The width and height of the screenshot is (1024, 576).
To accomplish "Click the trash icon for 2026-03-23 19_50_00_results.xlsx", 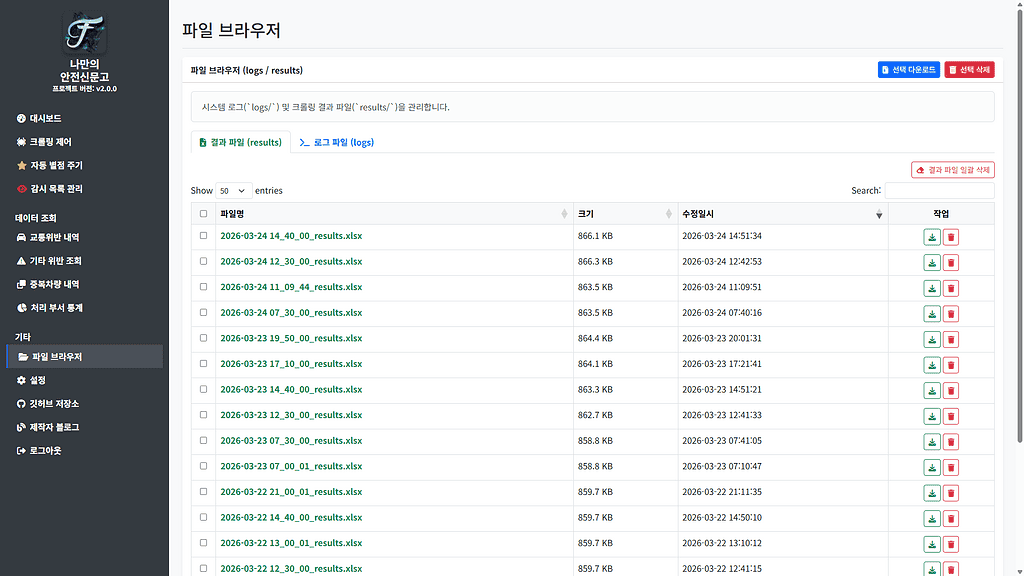I will [950, 339].
